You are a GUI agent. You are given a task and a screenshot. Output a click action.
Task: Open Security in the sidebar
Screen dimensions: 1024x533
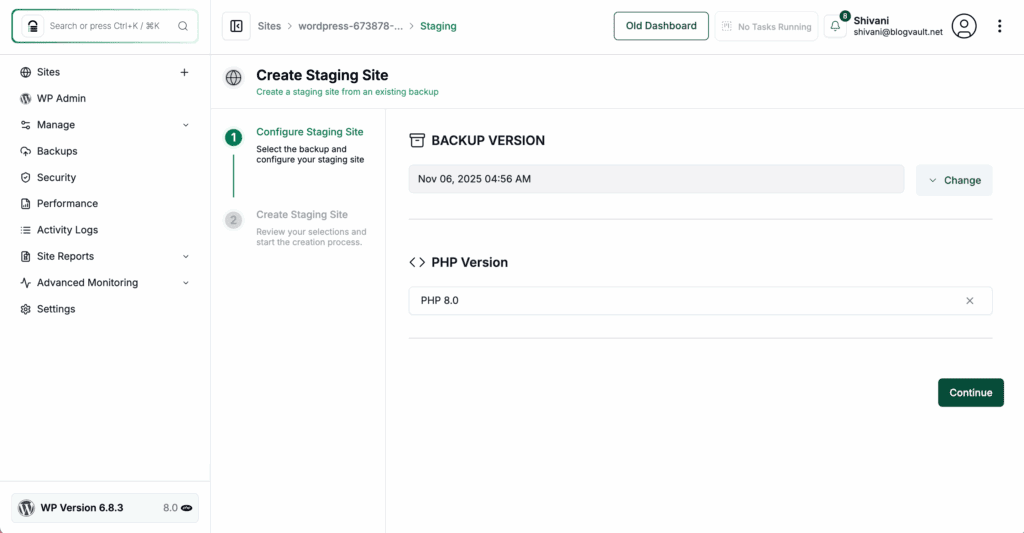tap(56, 177)
